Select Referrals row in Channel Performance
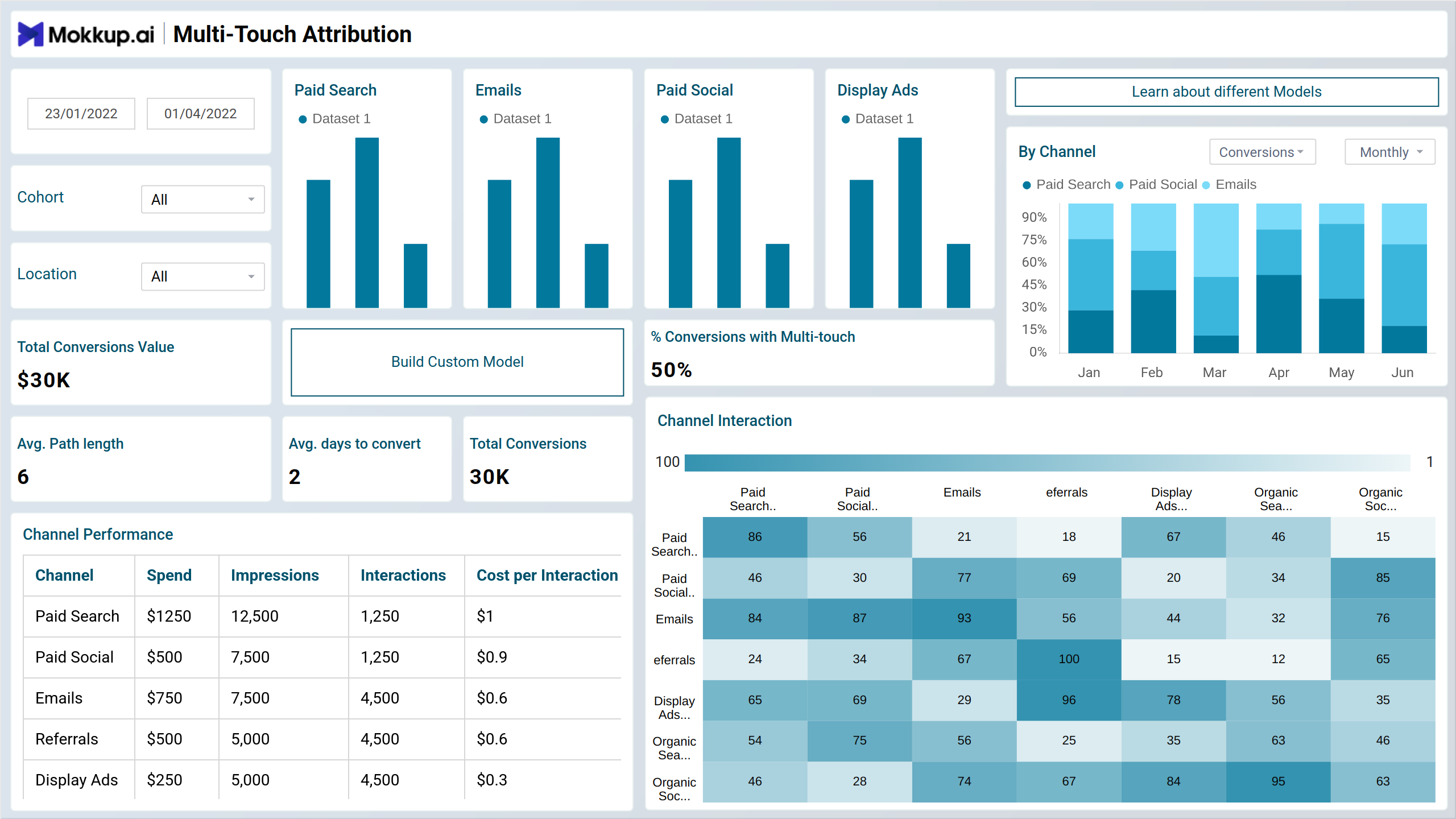The image size is (1456, 819). pos(322,739)
